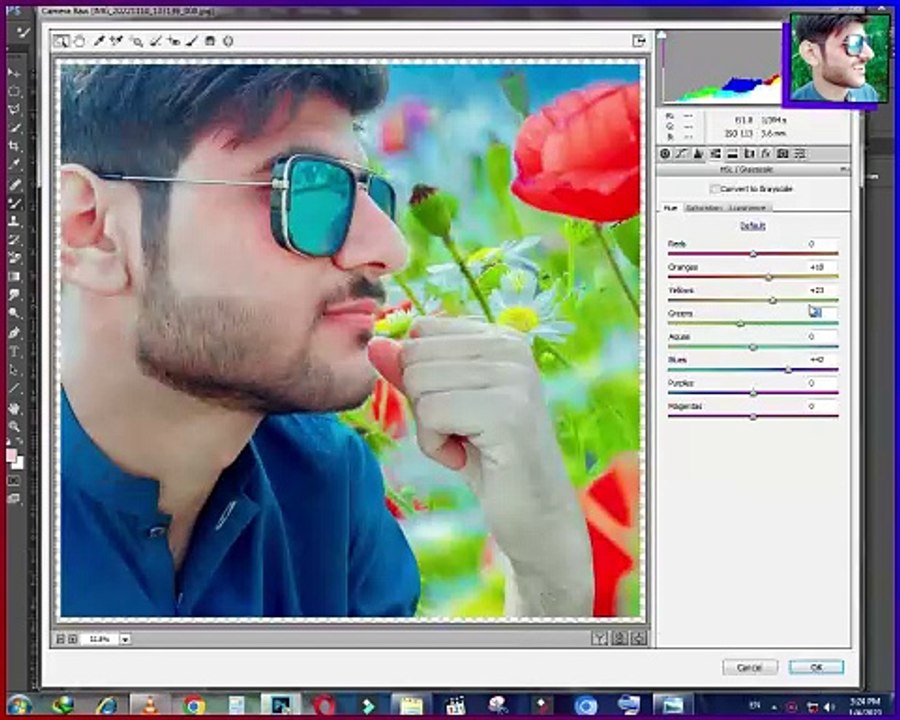This screenshot has height=720, width=900.
Task: Click the OK button
Action: 816,667
